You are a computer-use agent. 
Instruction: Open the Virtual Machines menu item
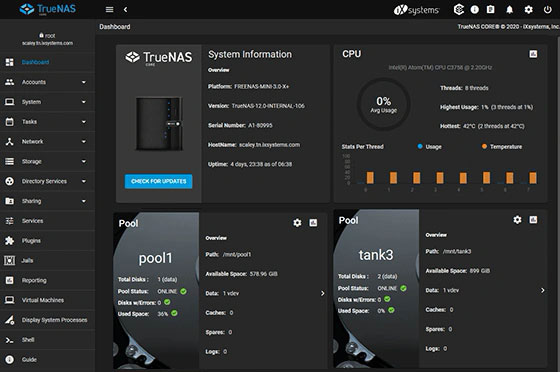click(x=47, y=300)
